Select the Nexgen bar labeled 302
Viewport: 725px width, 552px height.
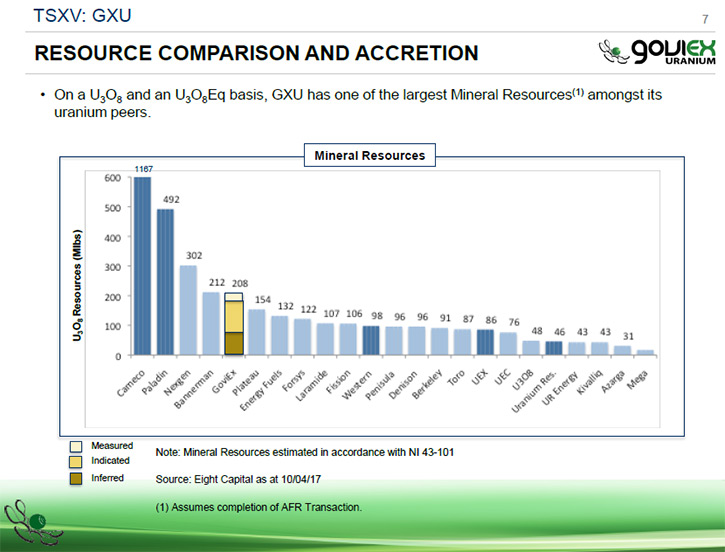(x=188, y=310)
